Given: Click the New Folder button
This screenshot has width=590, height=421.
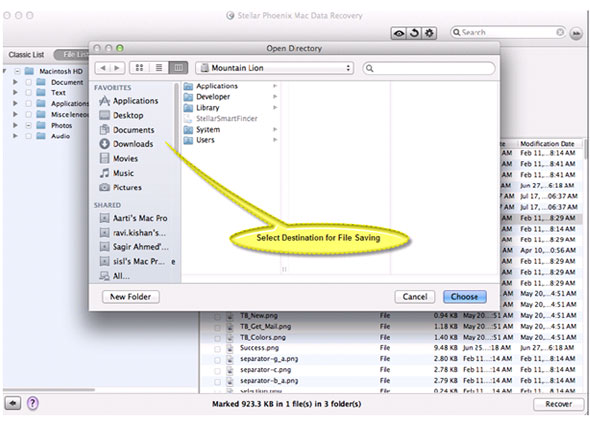Looking at the screenshot, I should [131, 297].
